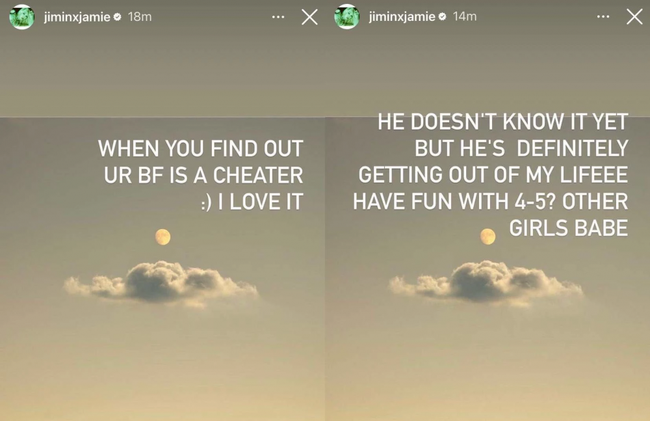Tap the cloud in the 18m story
The image size is (650, 421).
(161, 283)
